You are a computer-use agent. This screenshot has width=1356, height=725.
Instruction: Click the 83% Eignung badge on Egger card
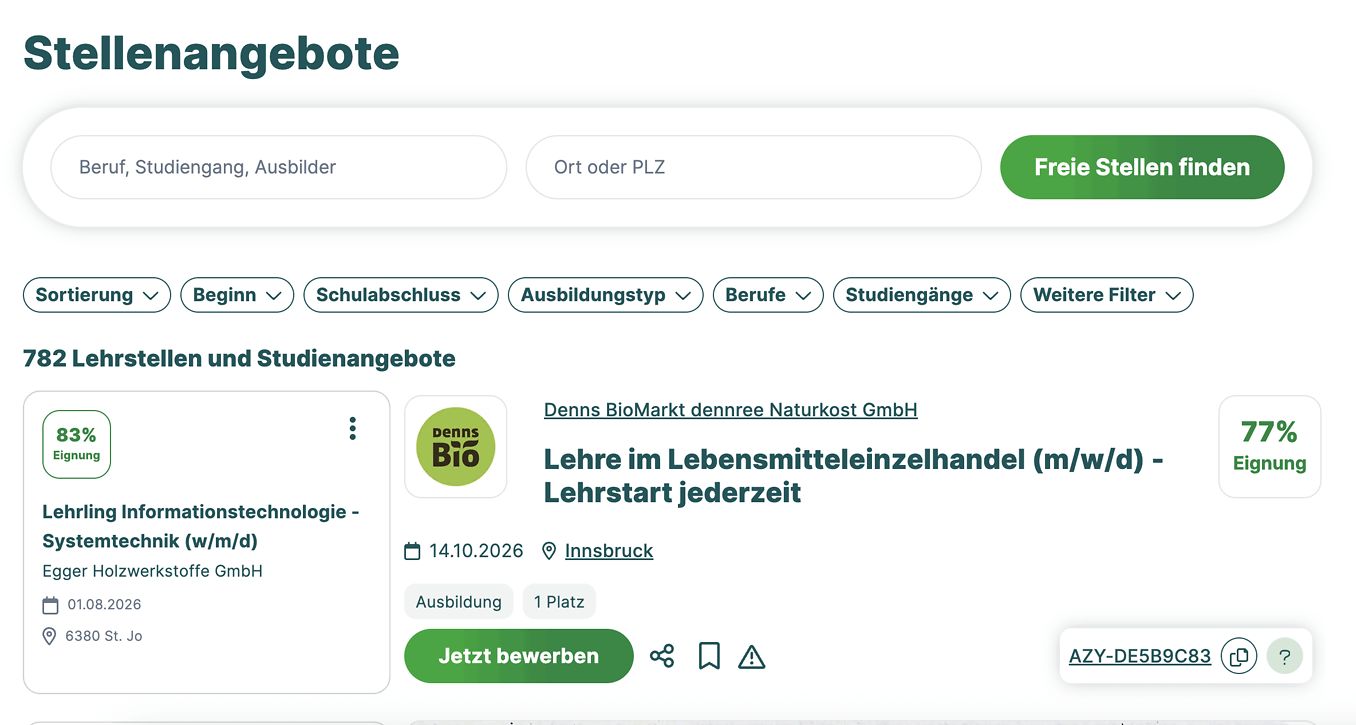pos(77,444)
